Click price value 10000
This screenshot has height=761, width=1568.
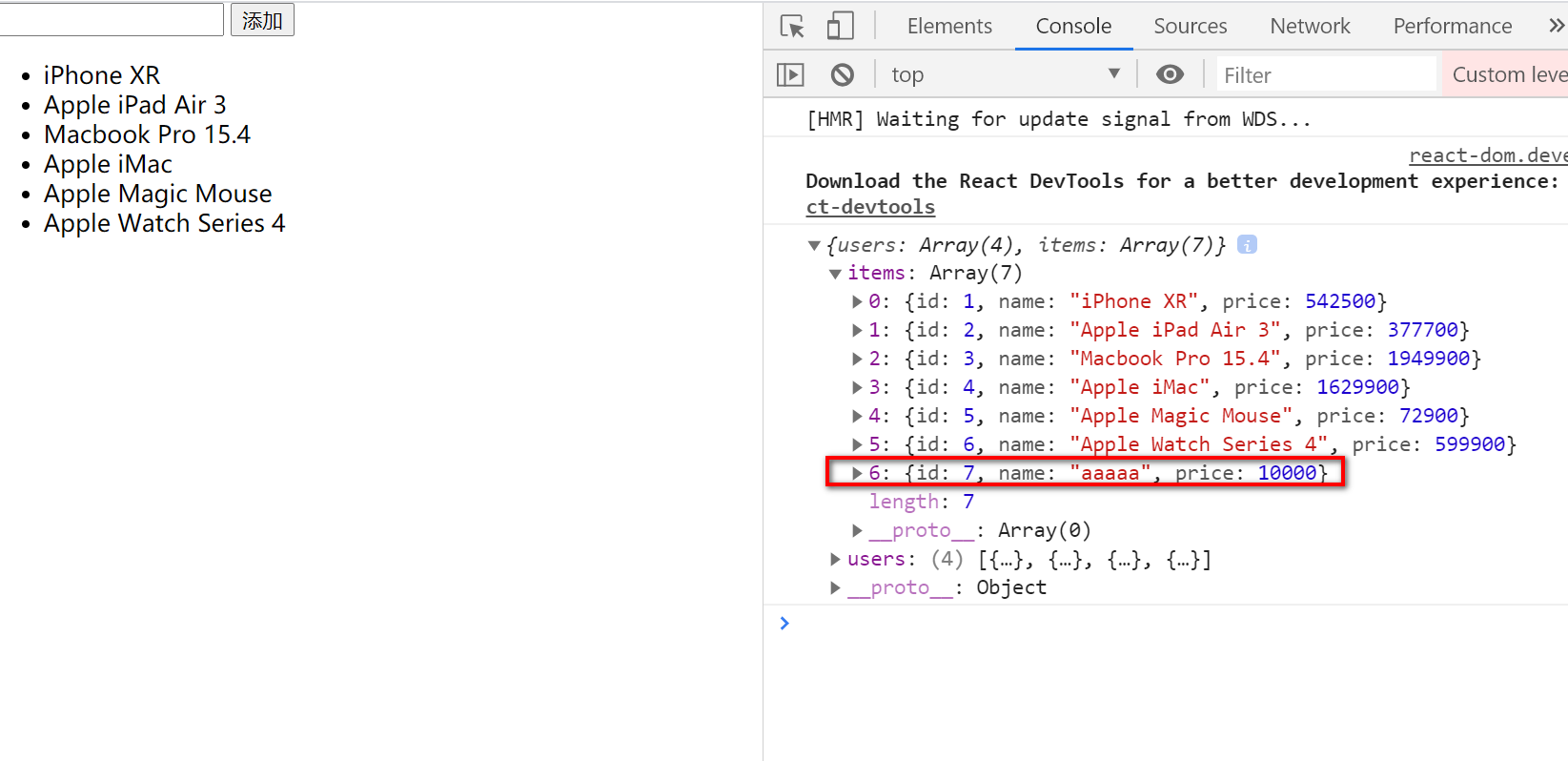pyautogui.click(x=1287, y=473)
